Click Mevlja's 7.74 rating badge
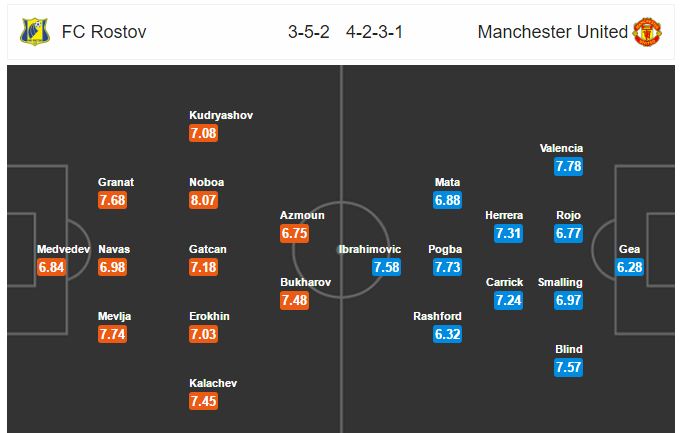The width and height of the screenshot is (682, 433). pos(113,334)
